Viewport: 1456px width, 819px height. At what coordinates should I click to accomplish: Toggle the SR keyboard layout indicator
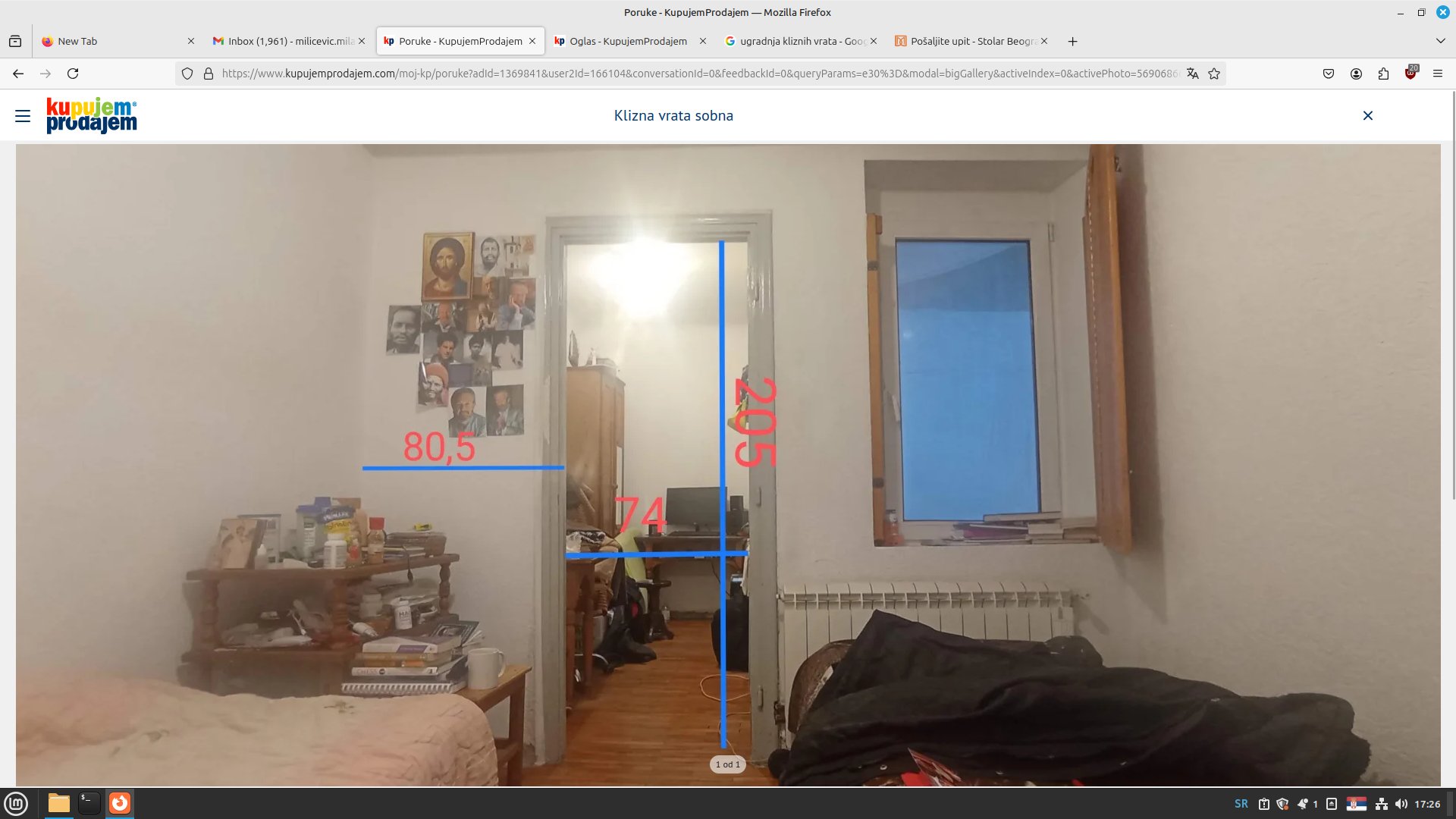click(x=1241, y=804)
